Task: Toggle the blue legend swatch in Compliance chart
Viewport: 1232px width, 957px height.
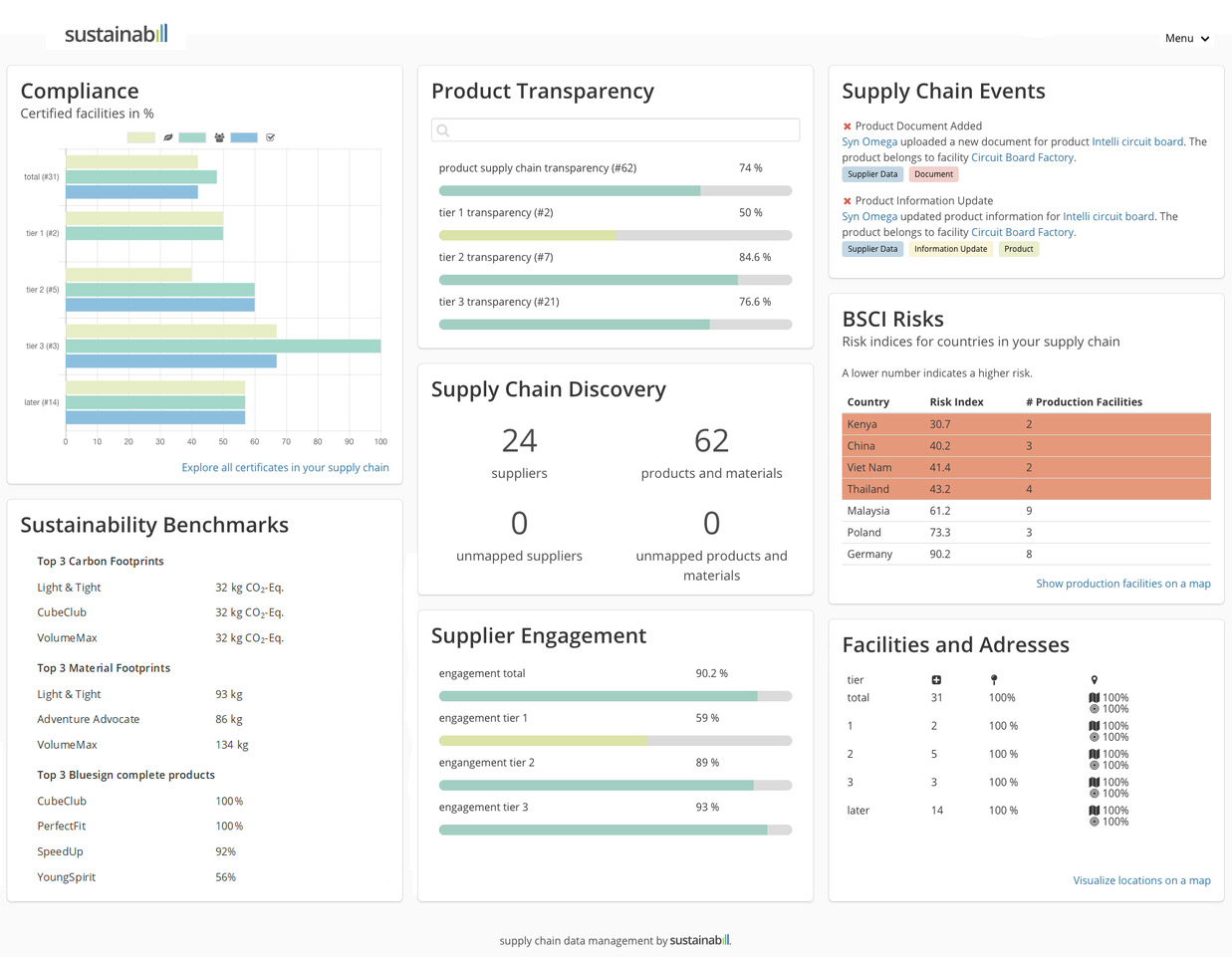Action: click(244, 137)
